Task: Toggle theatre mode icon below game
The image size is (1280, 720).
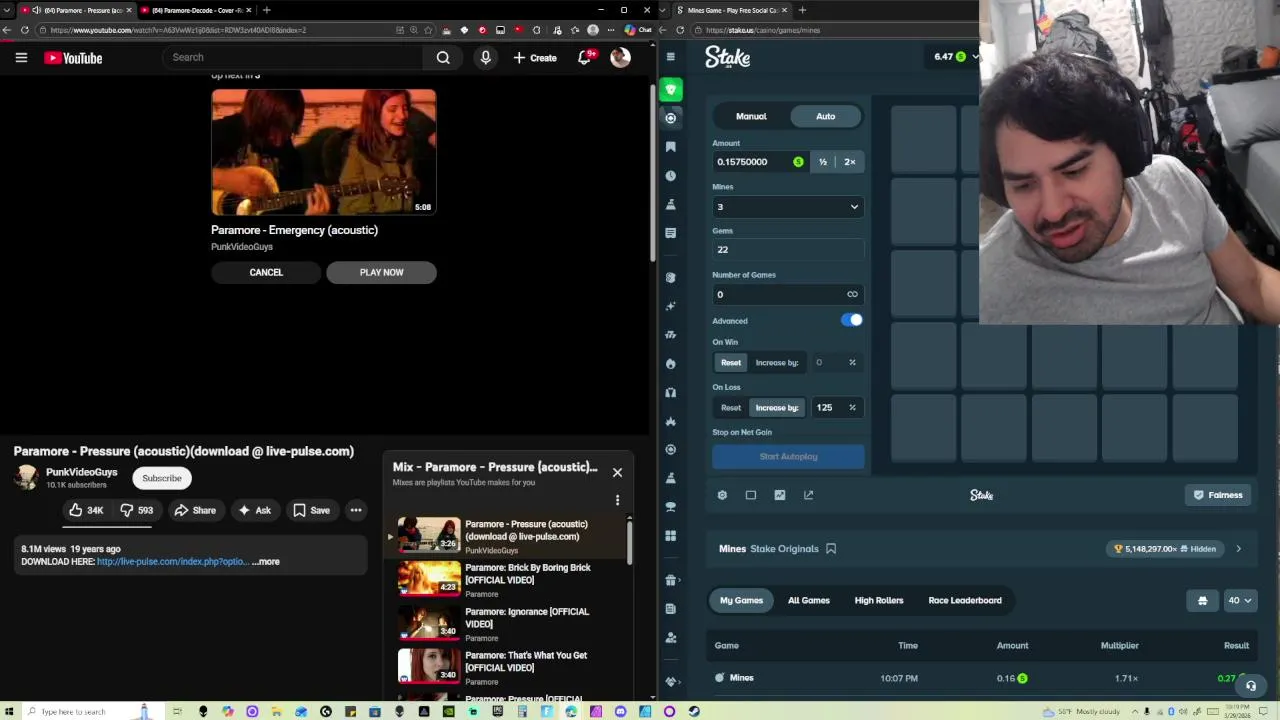Action: pyautogui.click(x=751, y=495)
